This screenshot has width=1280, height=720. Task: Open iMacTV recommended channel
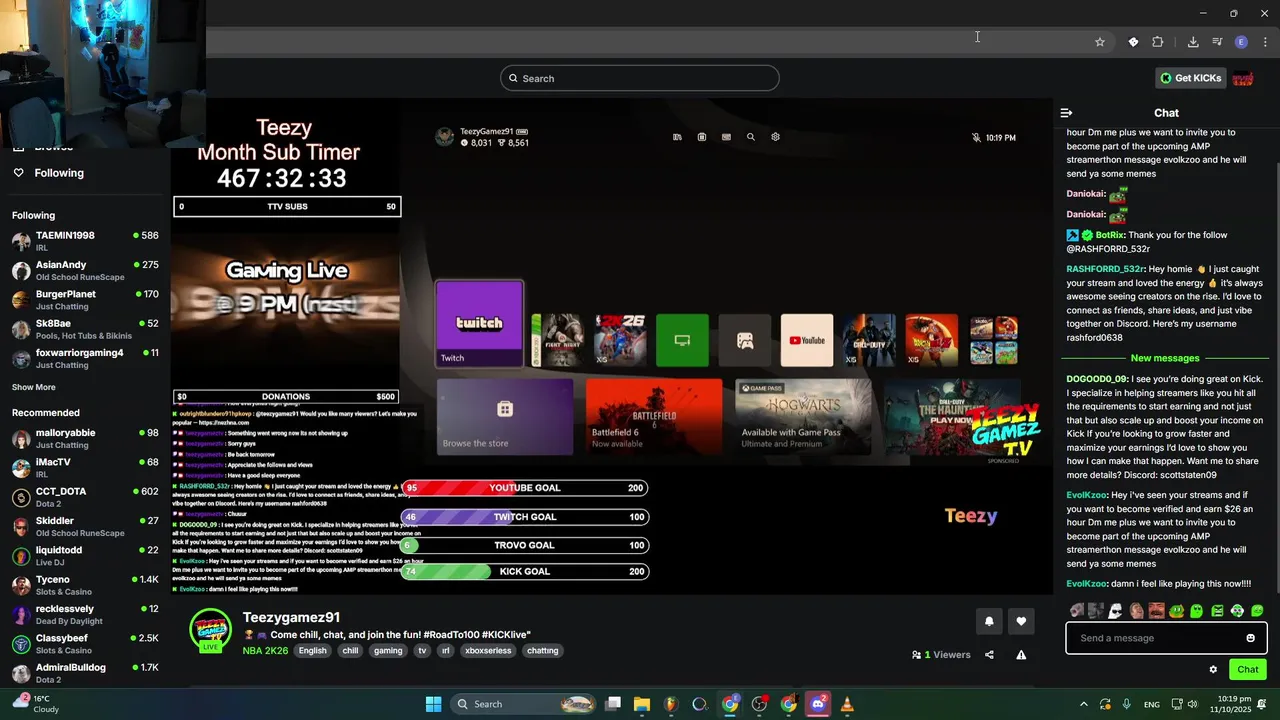(x=85, y=467)
